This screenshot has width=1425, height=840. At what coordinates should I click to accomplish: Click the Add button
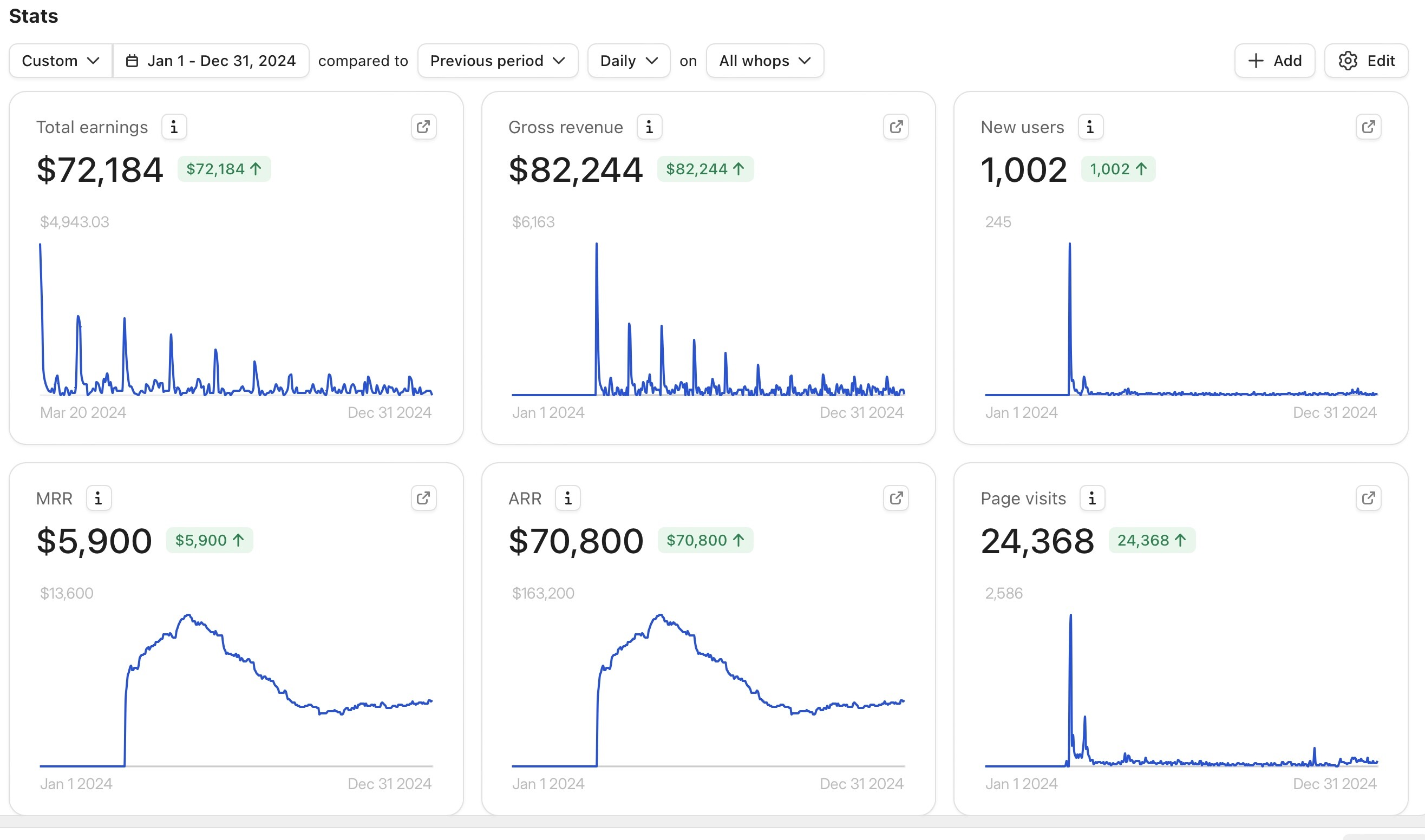[x=1274, y=61]
